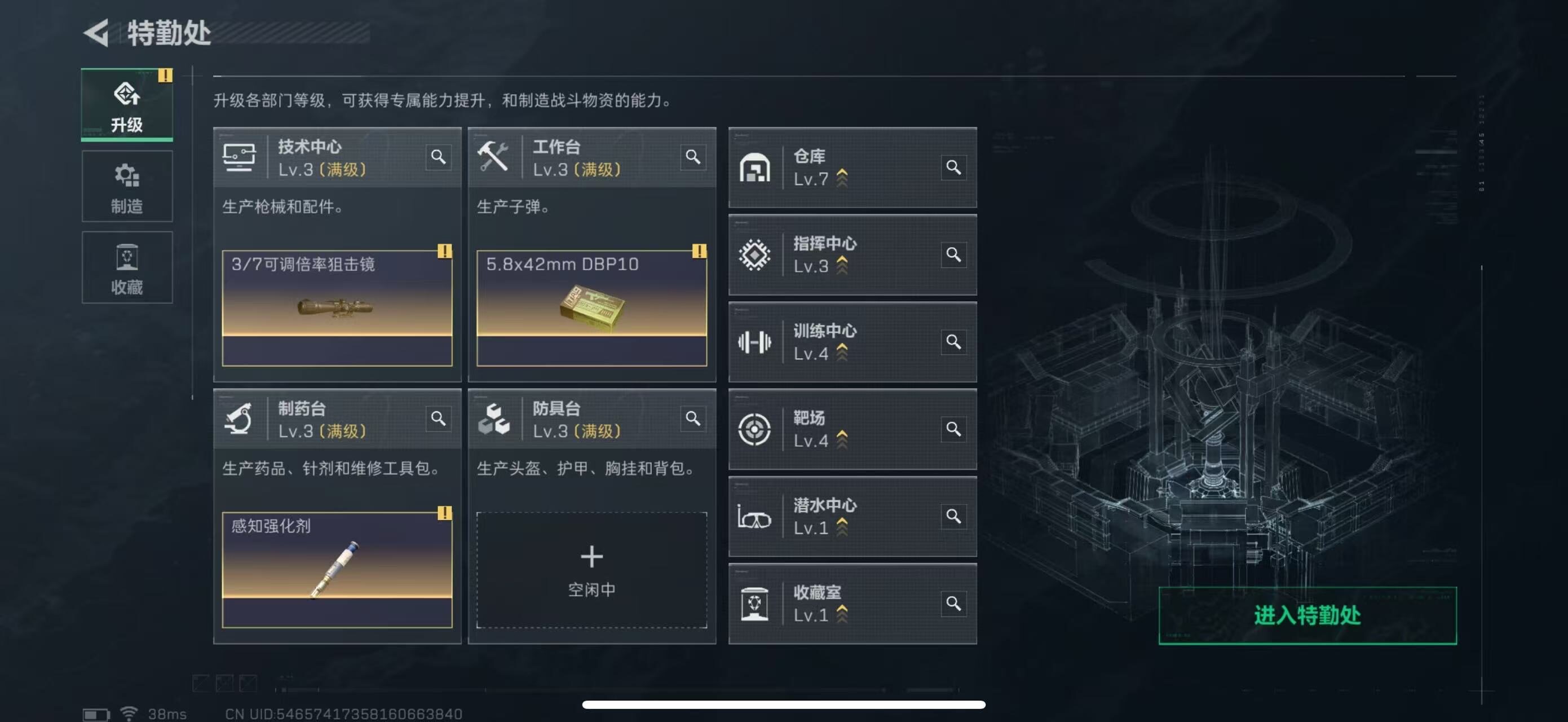Switch to the 制造 tab

click(127, 186)
